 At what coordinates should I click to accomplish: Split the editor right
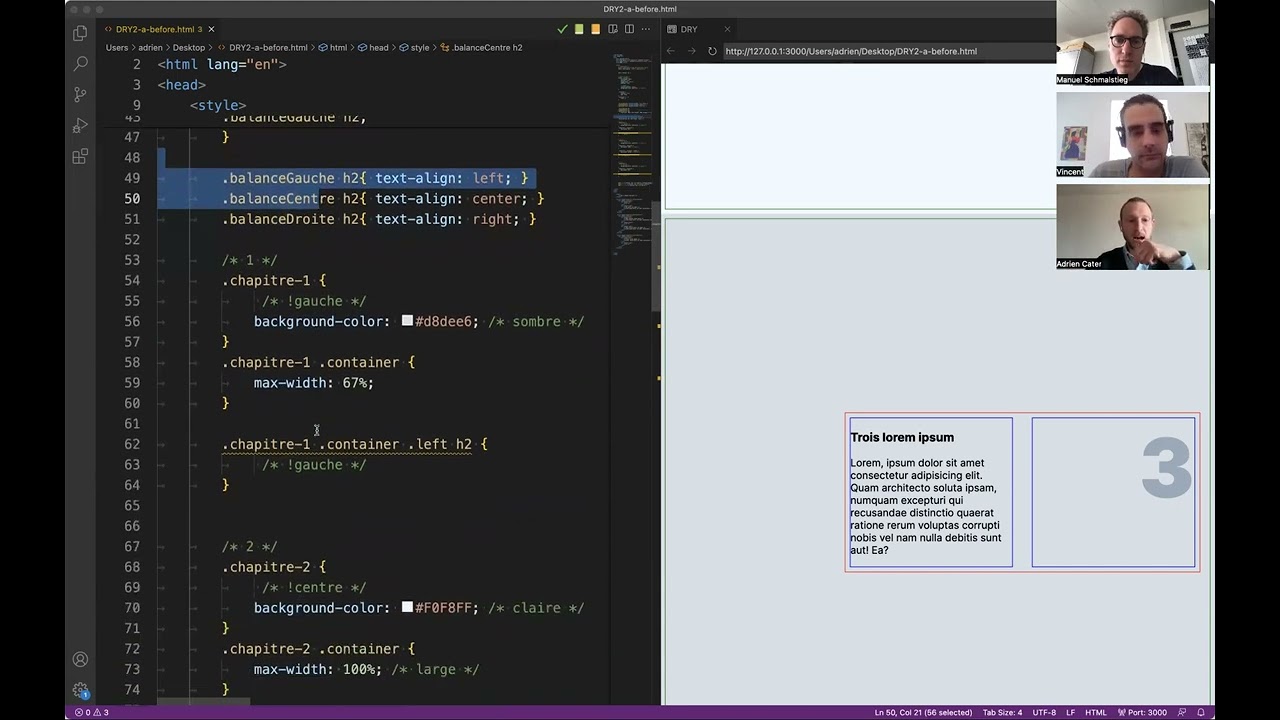[629, 29]
